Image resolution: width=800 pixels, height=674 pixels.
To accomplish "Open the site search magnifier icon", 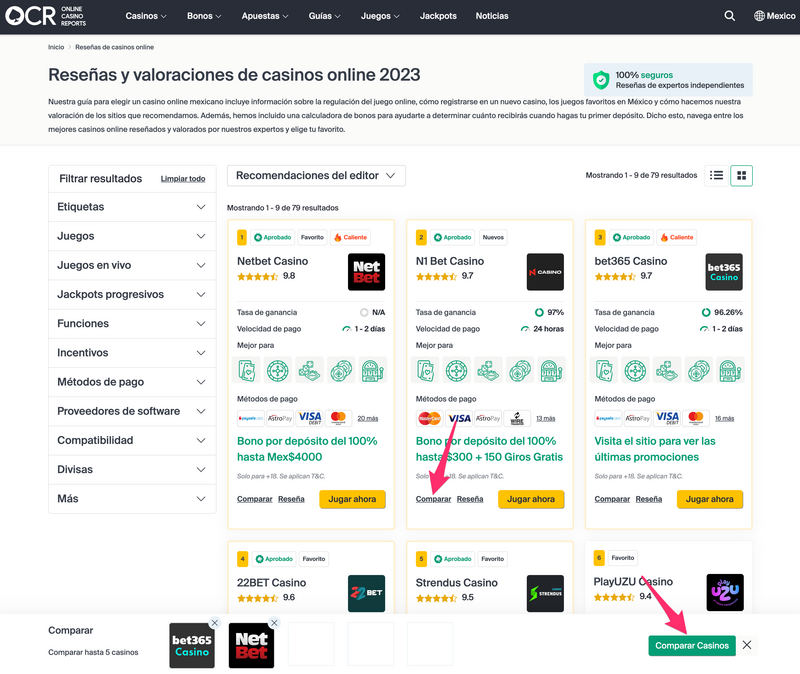I will coord(730,16).
